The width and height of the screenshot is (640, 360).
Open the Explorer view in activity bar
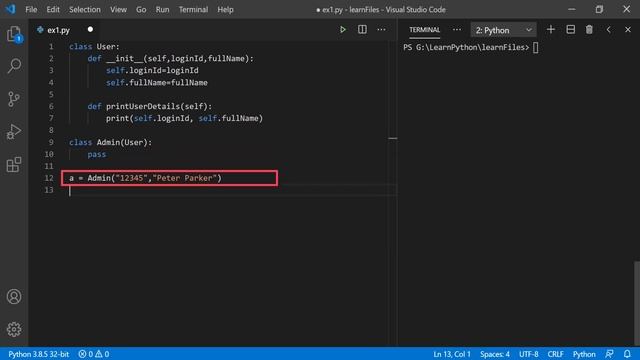(x=14, y=34)
